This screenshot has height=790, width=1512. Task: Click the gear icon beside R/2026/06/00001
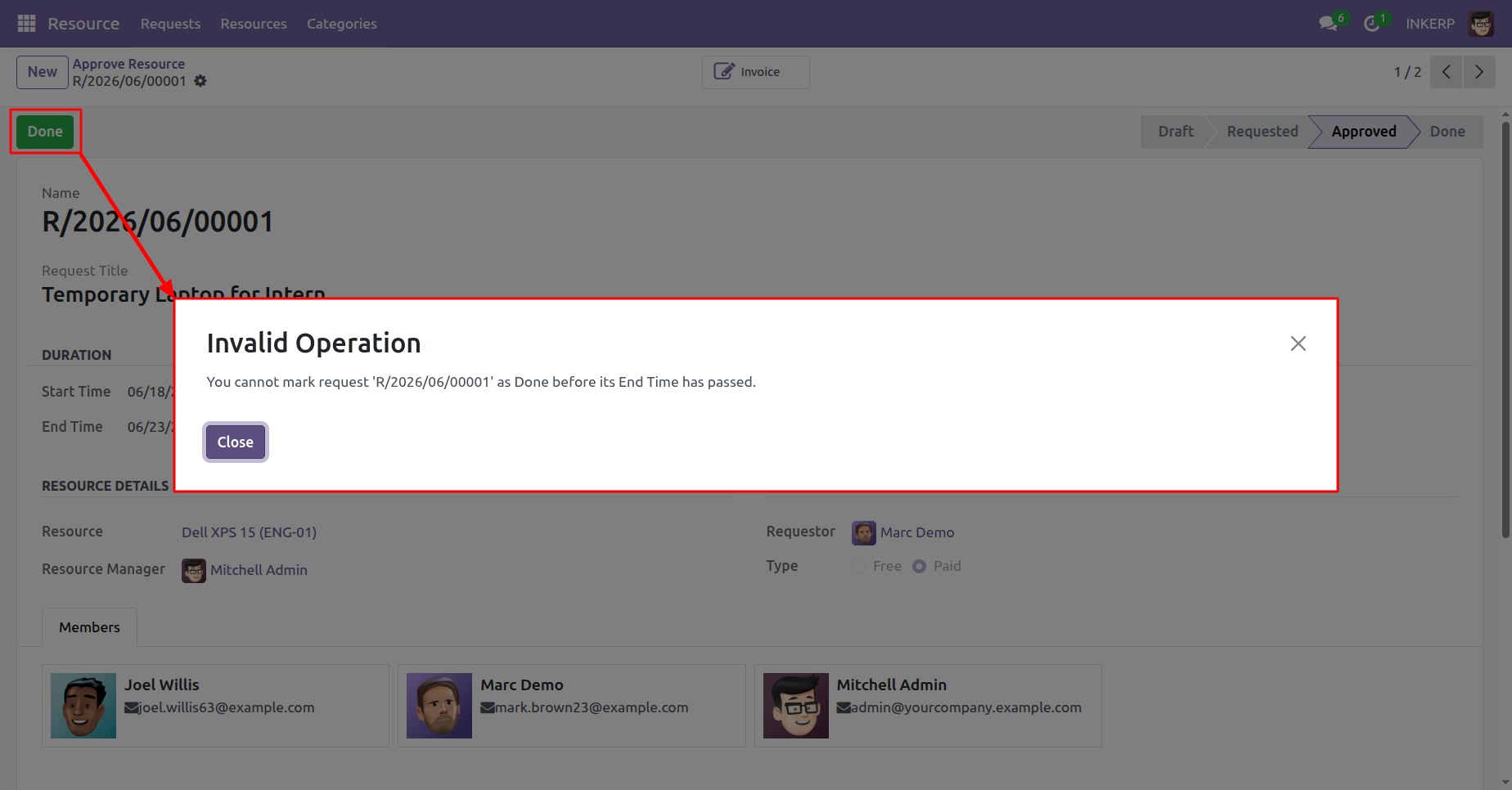(200, 81)
